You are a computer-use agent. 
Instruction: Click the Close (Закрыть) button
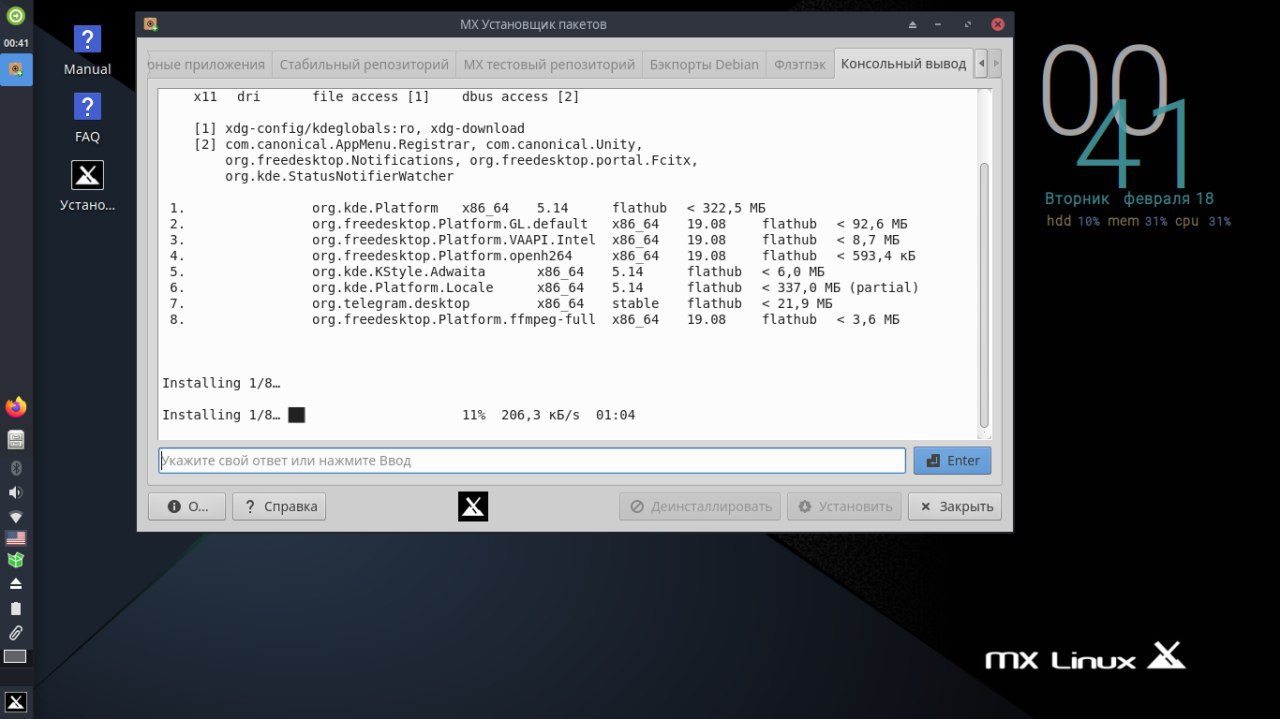955,506
